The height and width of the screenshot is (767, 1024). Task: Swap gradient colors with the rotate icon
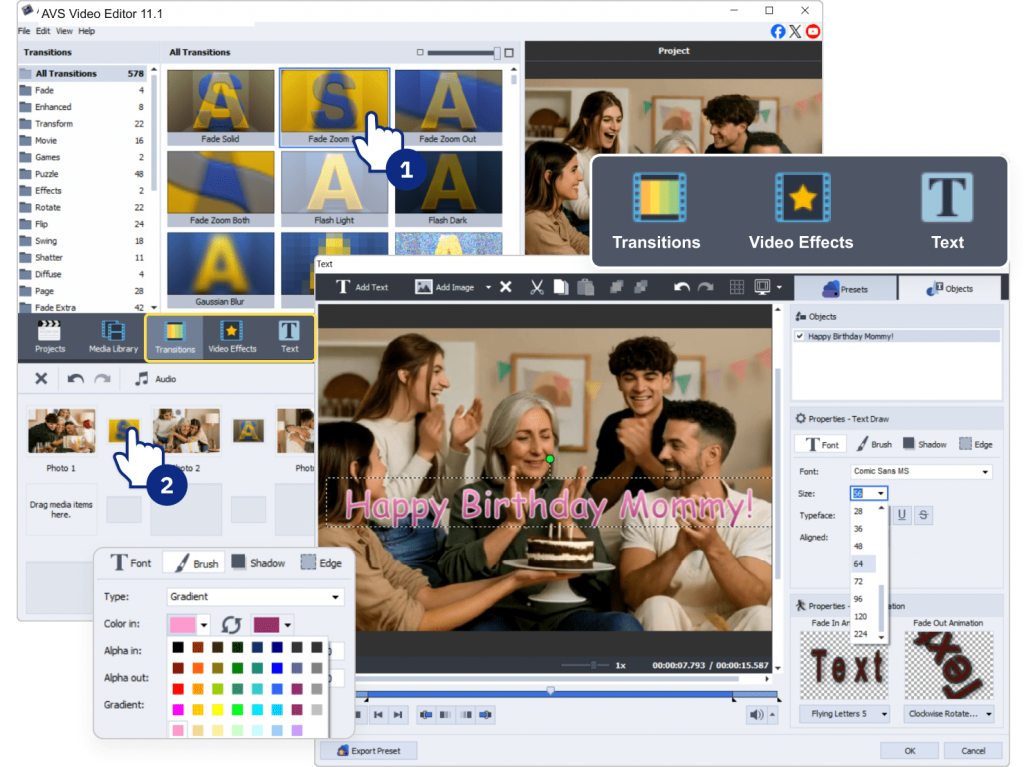pos(231,625)
